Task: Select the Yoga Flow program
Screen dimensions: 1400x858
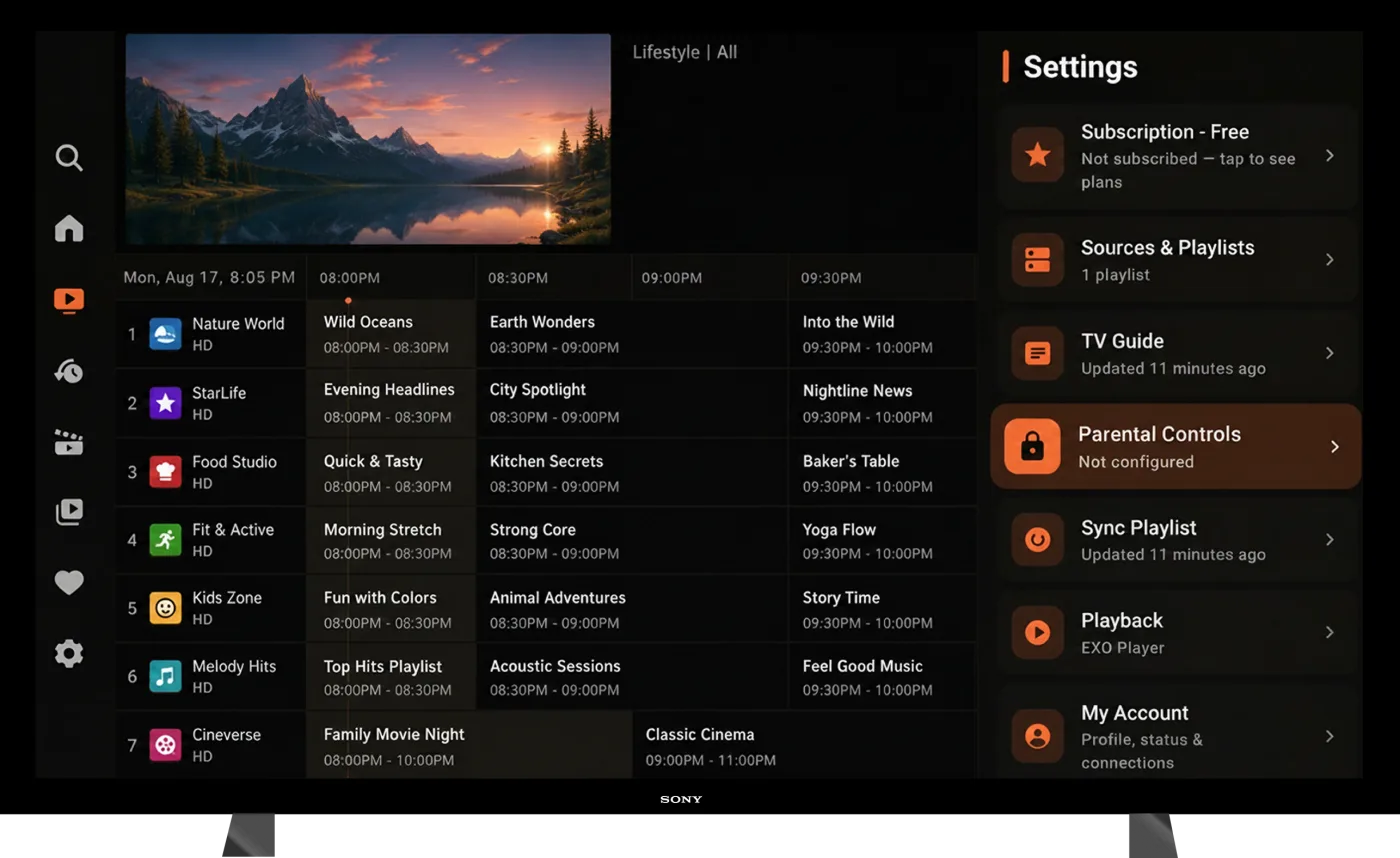Action: (883, 540)
